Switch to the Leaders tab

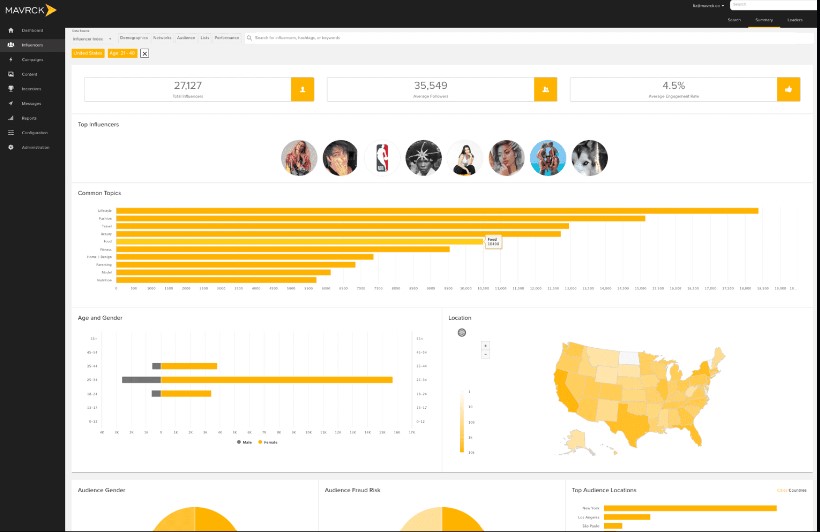pos(795,19)
